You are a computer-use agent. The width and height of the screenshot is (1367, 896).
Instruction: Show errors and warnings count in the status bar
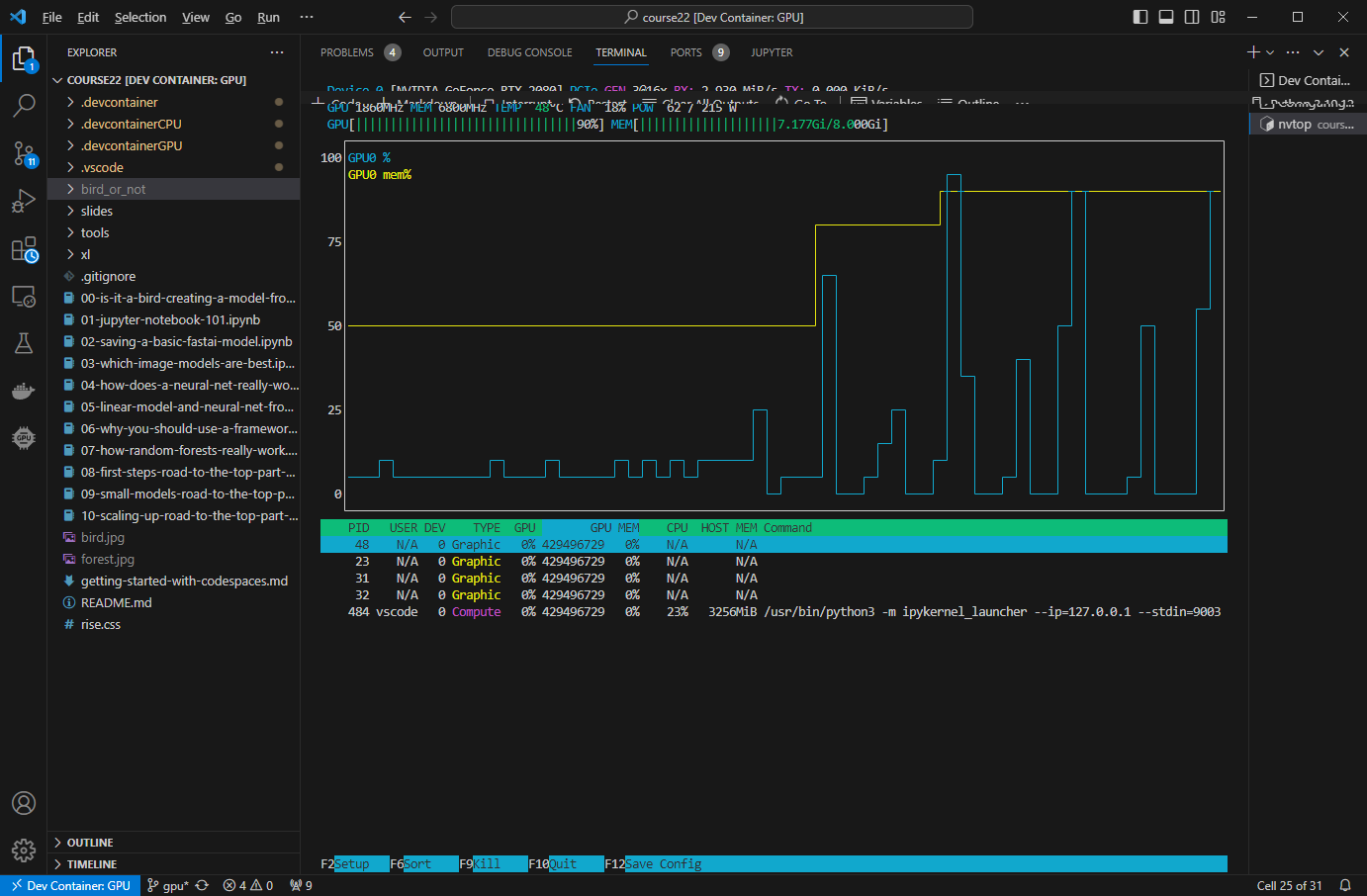tap(248, 885)
